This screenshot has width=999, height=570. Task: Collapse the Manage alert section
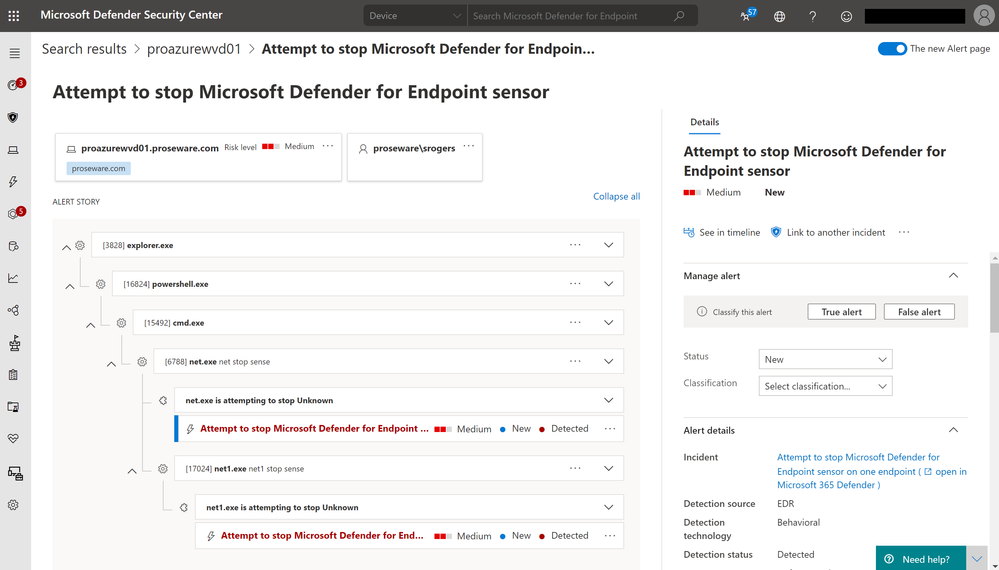953,275
